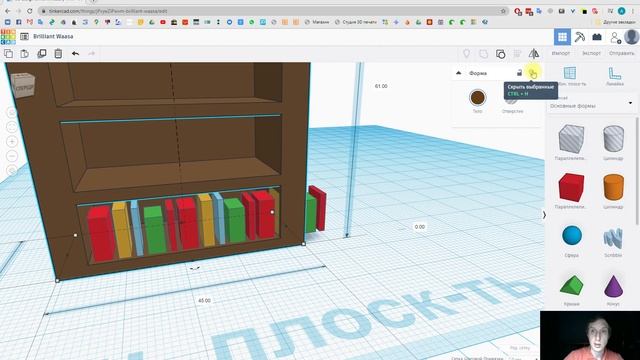This screenshot has height=360, width=640.
Task: Redo the undone action
Action: [91, 53]
